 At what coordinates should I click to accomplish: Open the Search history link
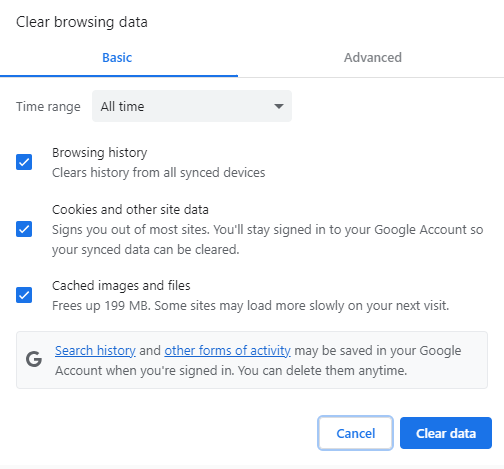[x=95, y=351]
